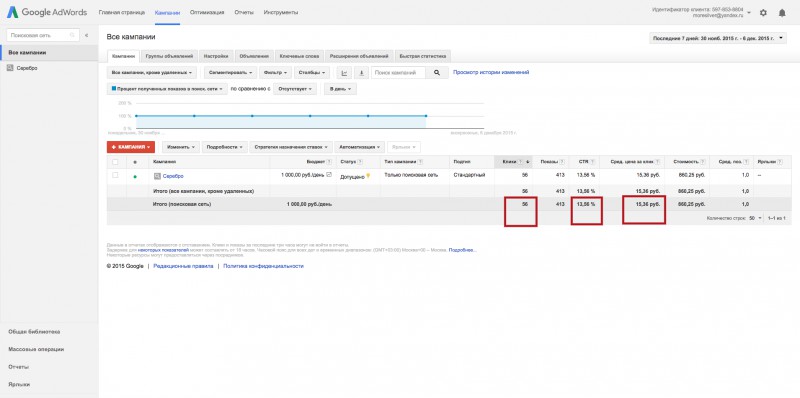Click the last data point on the chart line

tap(426, 116)
